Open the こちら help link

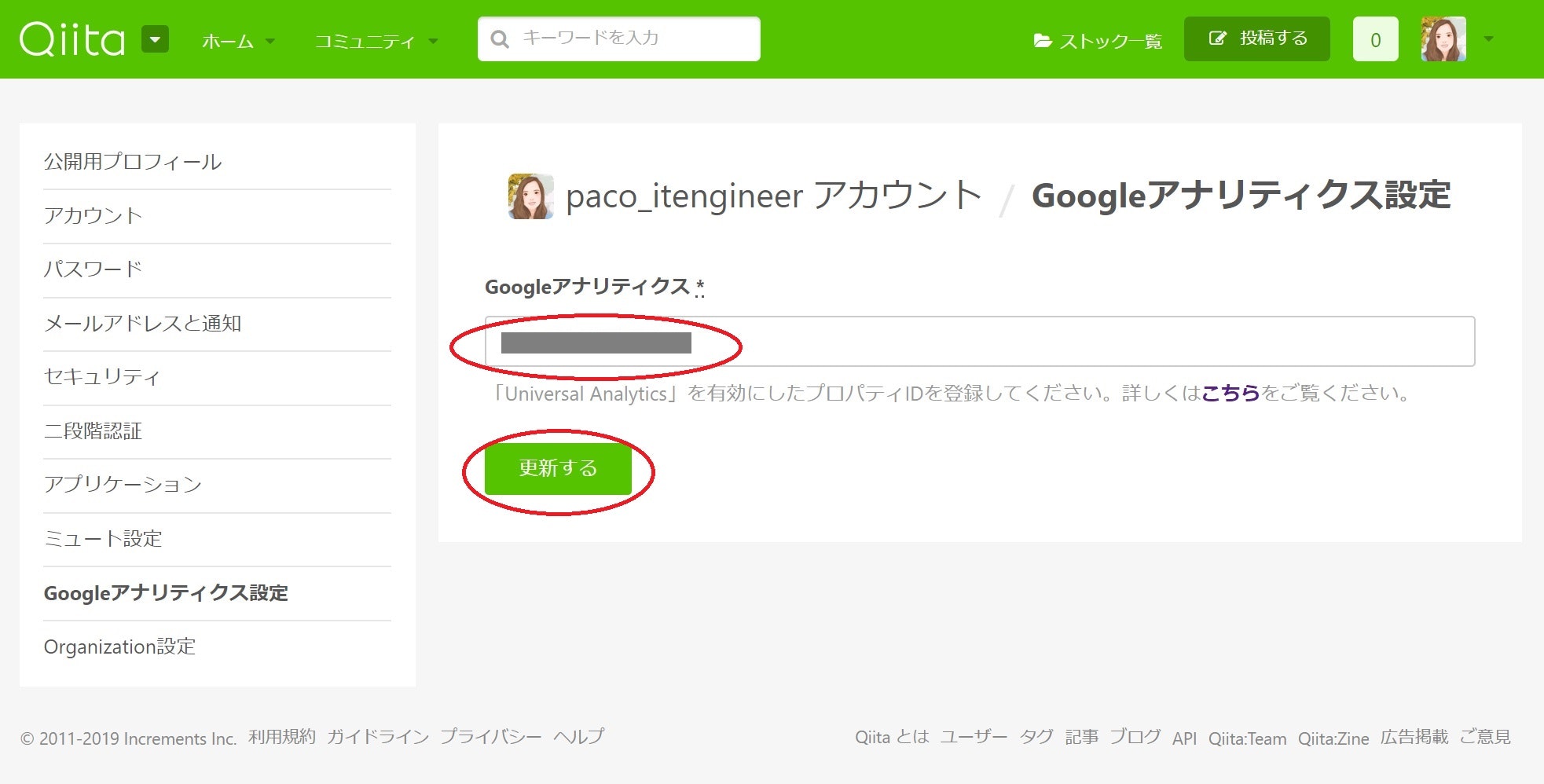1230,393
